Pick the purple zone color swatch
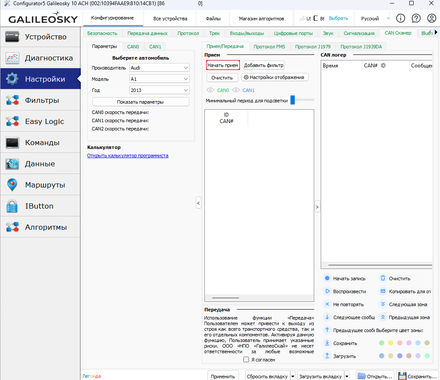 pos(400,356)
